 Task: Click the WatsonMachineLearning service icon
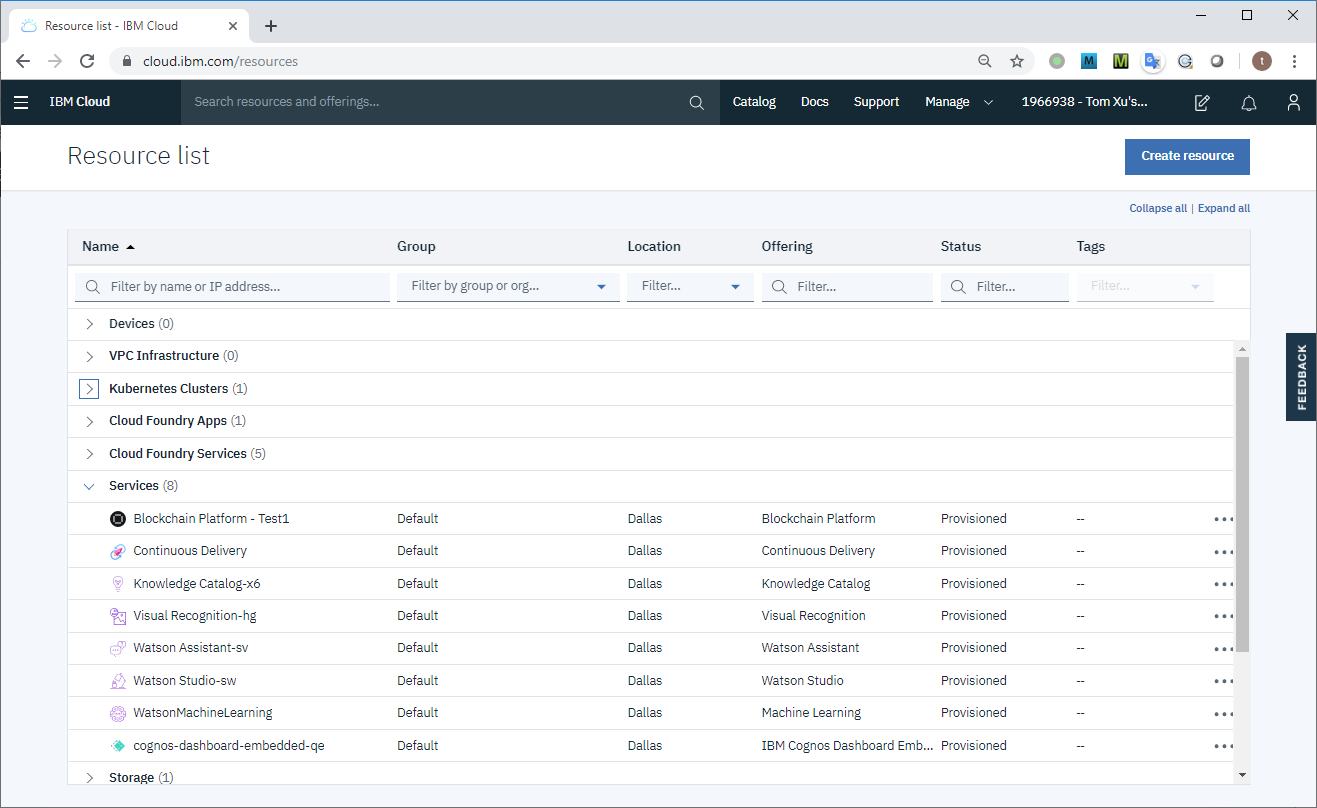pos(117,713)
